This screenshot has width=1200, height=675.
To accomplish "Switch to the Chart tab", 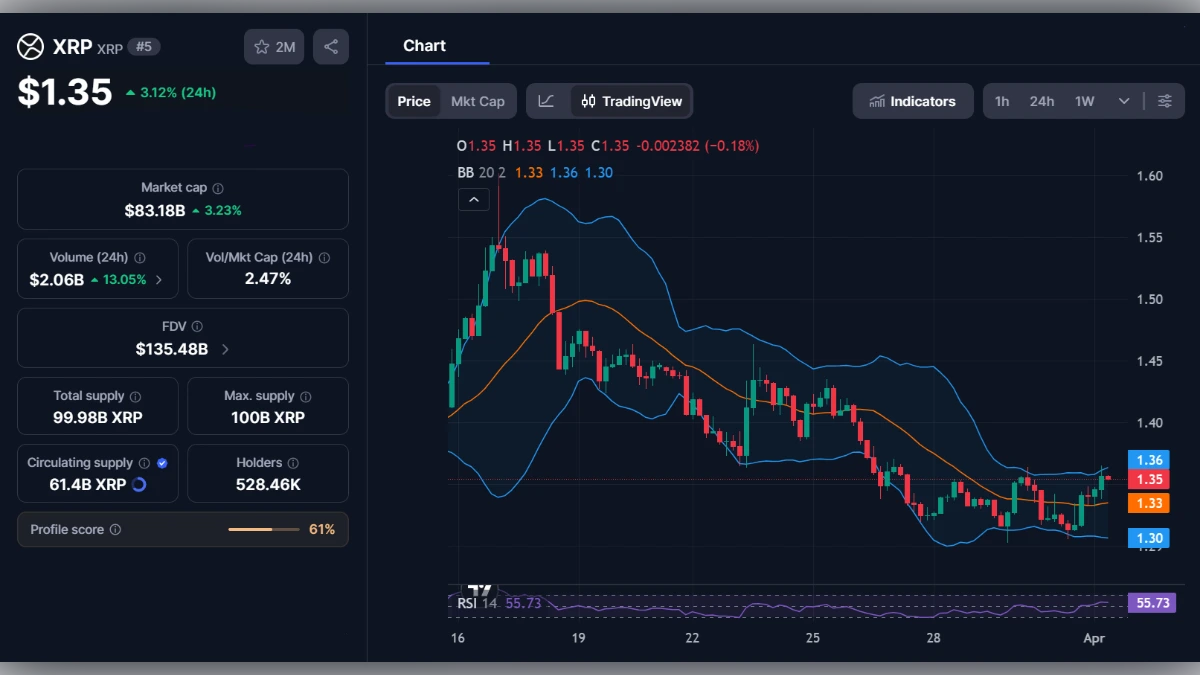I will pos(424,45).
